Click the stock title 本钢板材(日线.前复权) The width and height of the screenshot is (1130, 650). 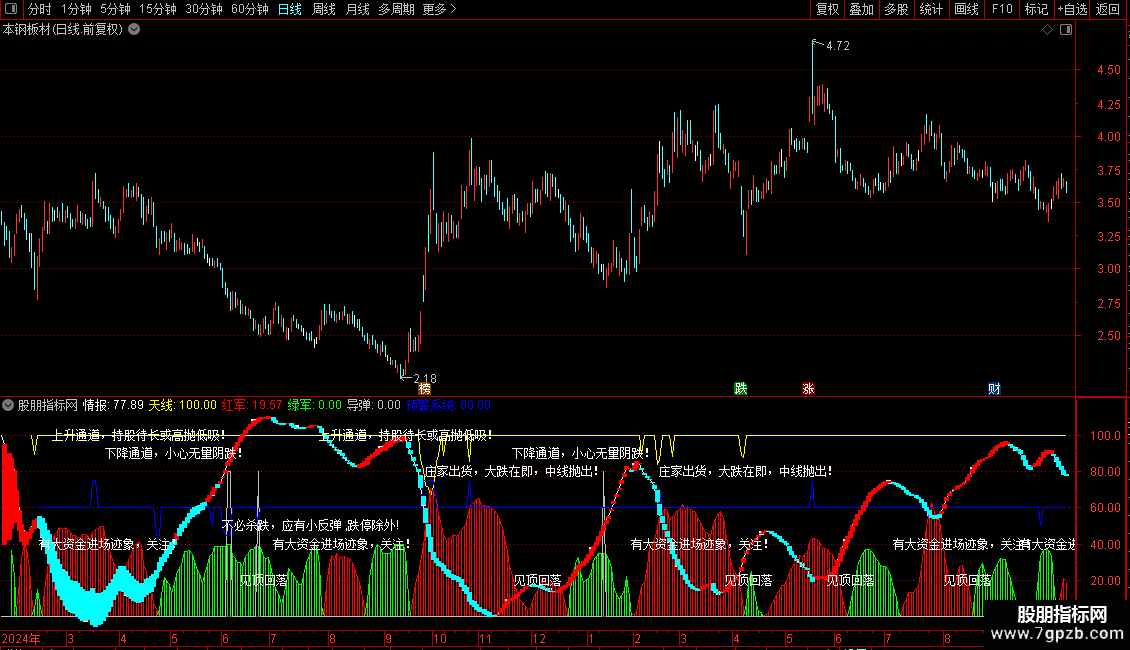coord(63,30)
